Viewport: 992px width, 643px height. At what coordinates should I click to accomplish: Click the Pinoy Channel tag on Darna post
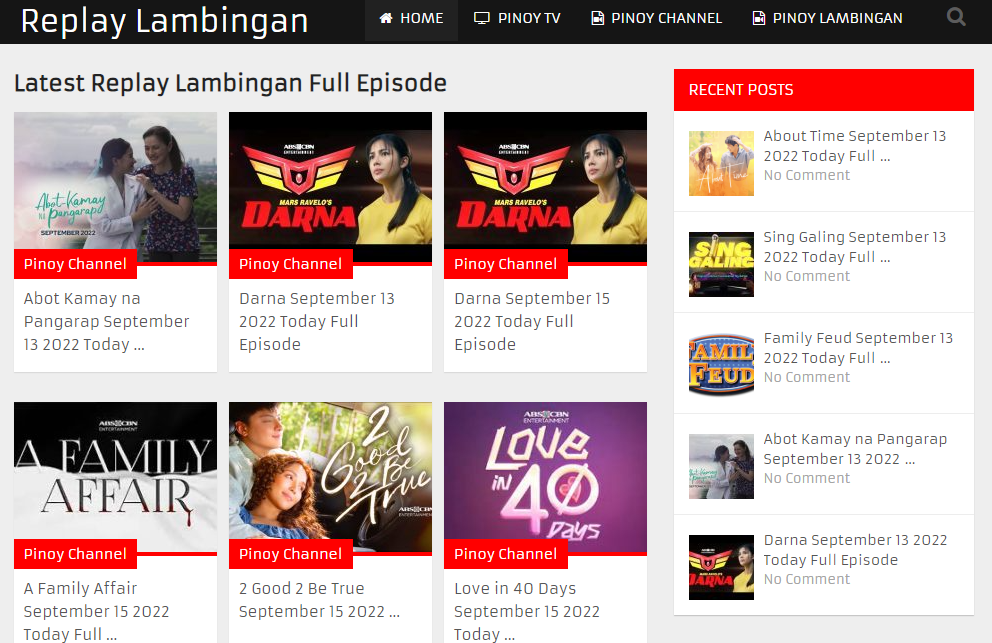pos(290,263)
